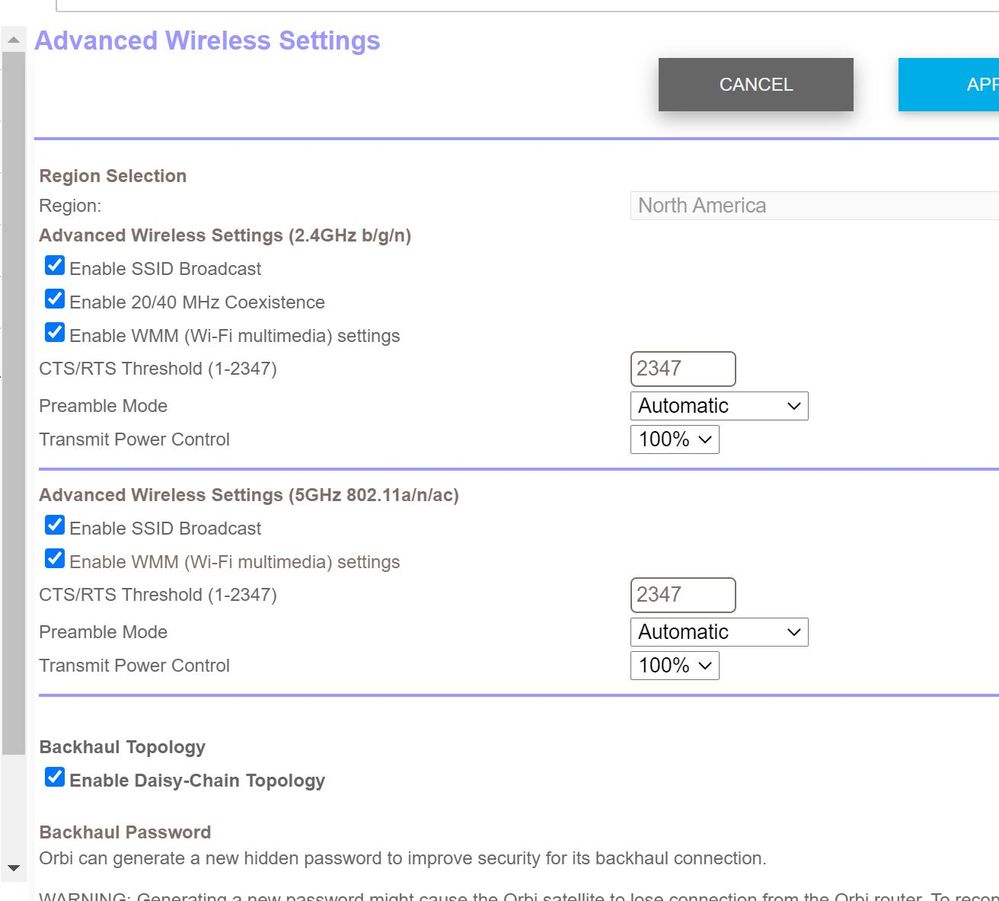Focus the 2.4GHz CTS/RTS Threshold field
Image resolution: width=999 pixels, height=901 pixels.
[x=682, y=369]
